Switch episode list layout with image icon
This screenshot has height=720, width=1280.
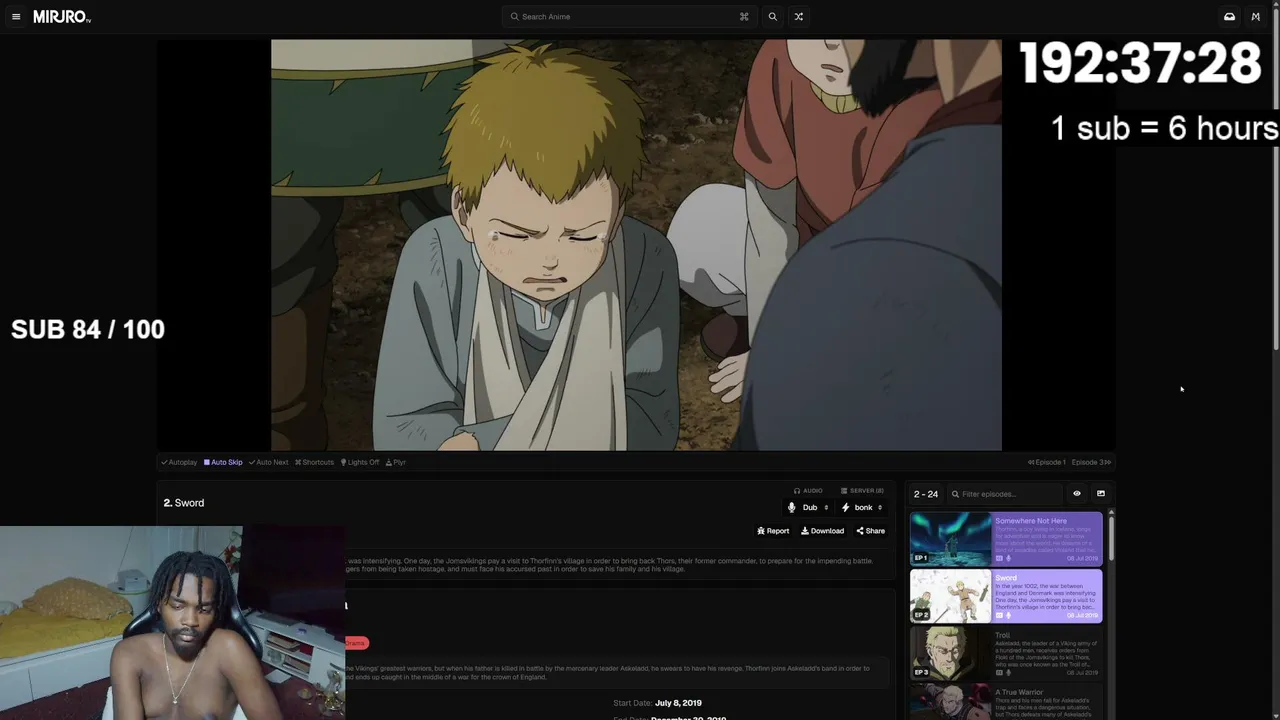click(x=1101, y=494)
